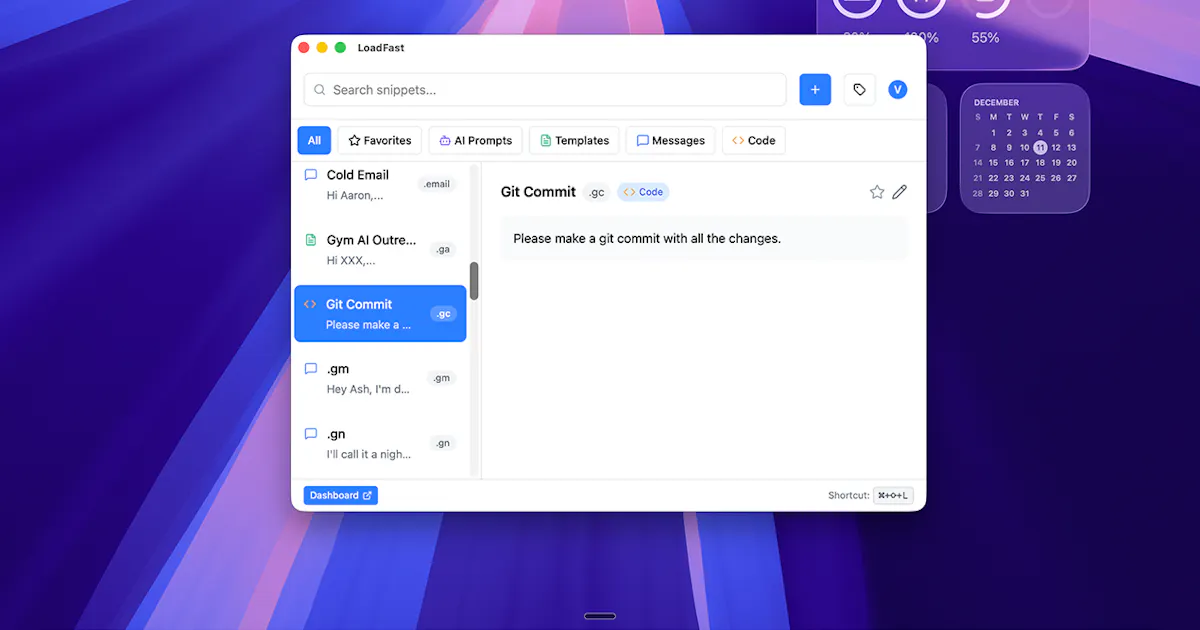Open the Dashboard link

pos(340,496)
